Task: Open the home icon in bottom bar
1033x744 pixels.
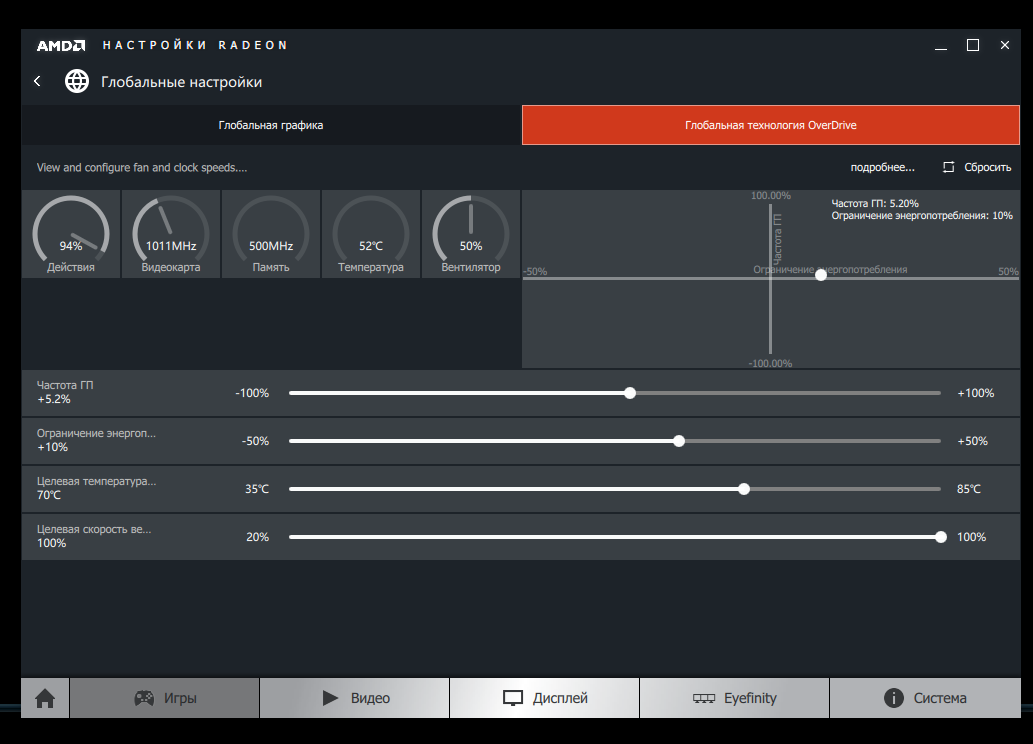Action: point(45,698)
